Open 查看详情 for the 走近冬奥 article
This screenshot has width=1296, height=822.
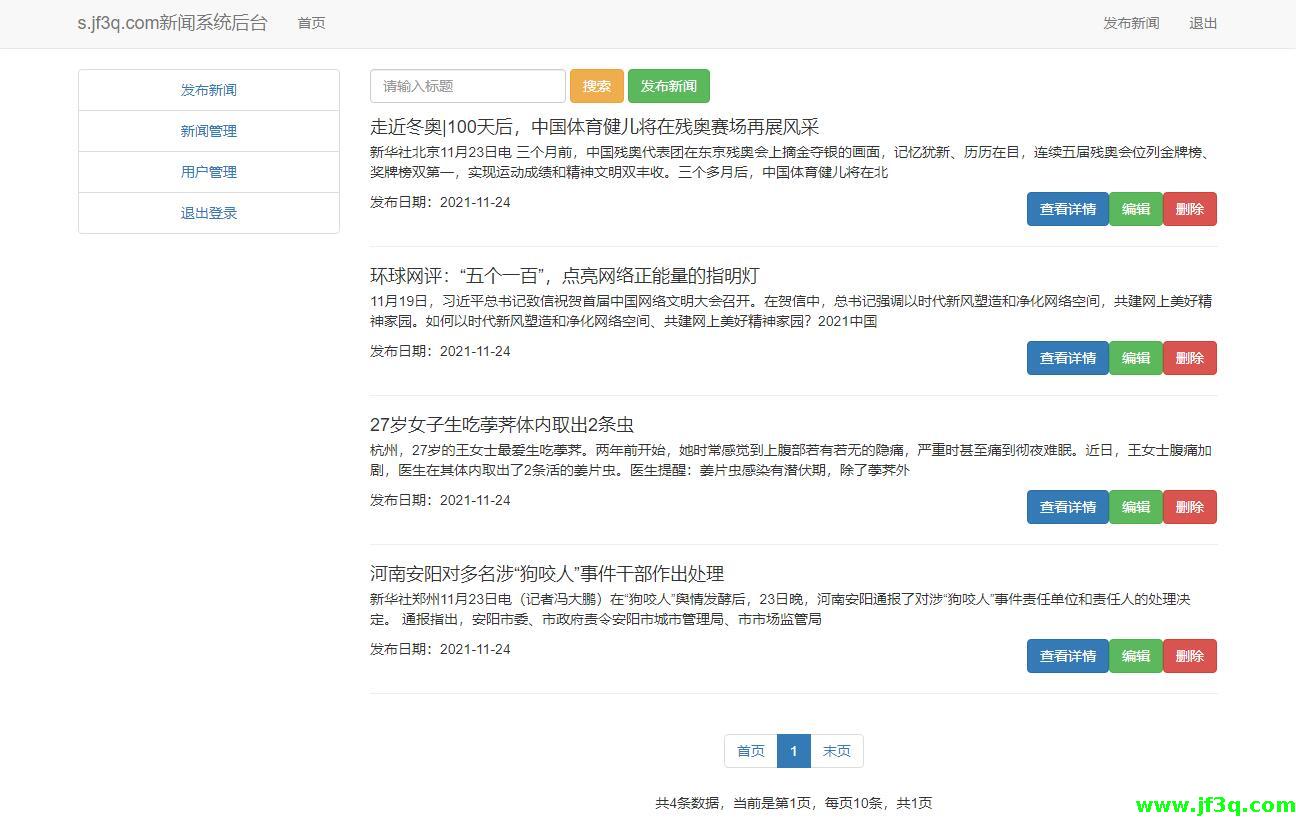point(1067,209)
